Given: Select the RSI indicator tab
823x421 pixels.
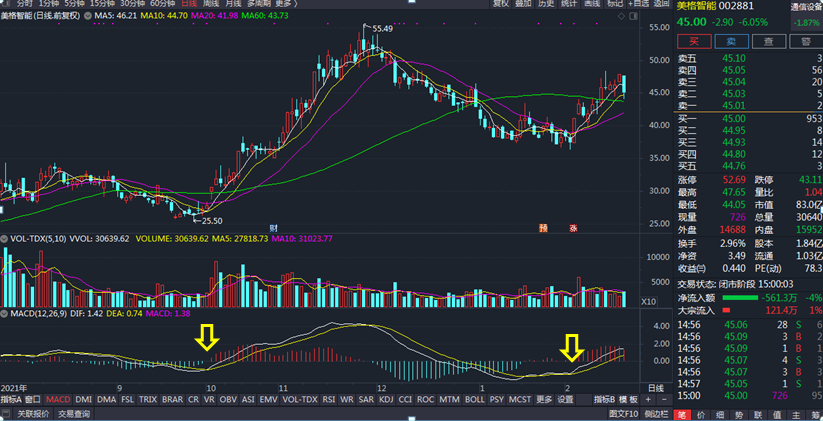Looking at the screenshot, I should tap(329, 399).
